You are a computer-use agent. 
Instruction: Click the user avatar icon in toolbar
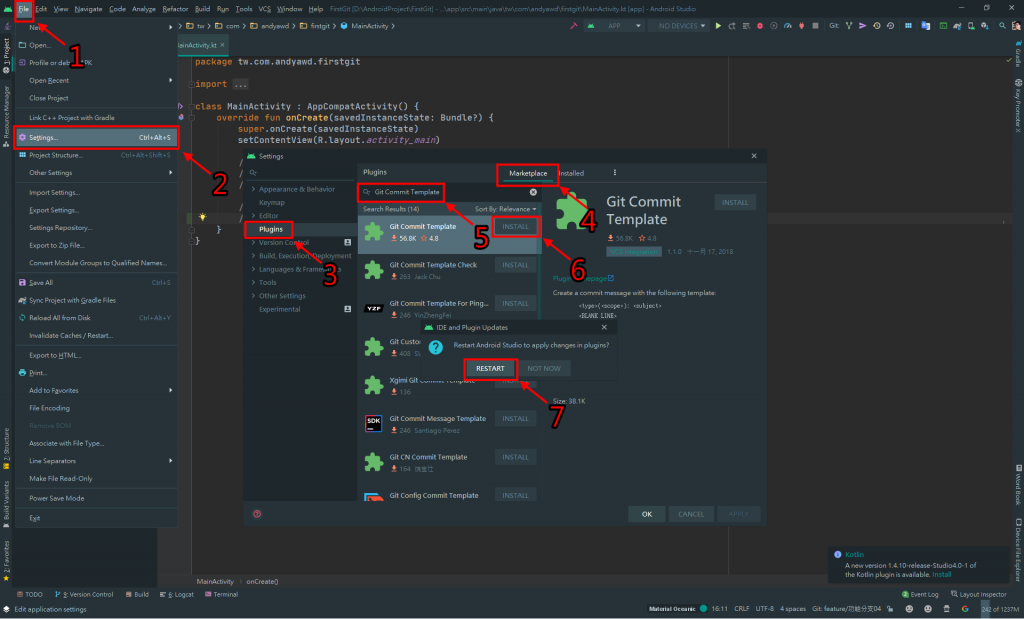pos(1017,26)
